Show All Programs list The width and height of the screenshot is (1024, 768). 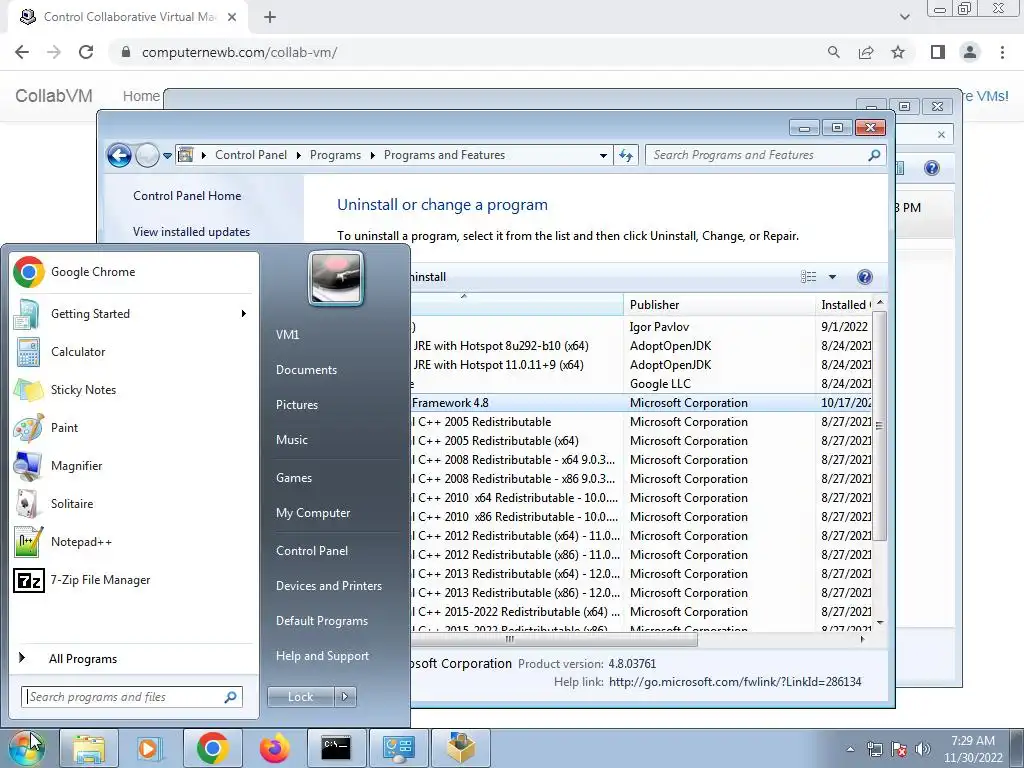(133, 658)
